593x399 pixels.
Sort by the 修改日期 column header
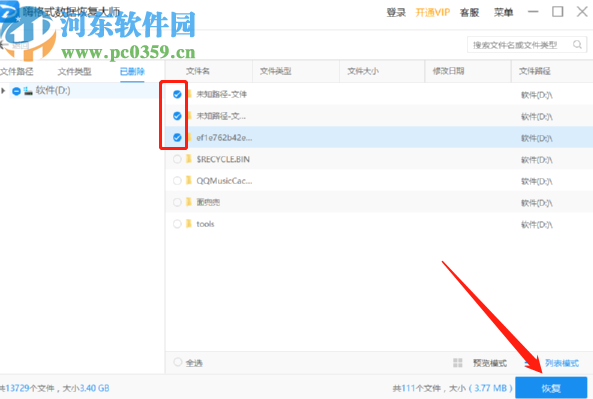[448, 71]
